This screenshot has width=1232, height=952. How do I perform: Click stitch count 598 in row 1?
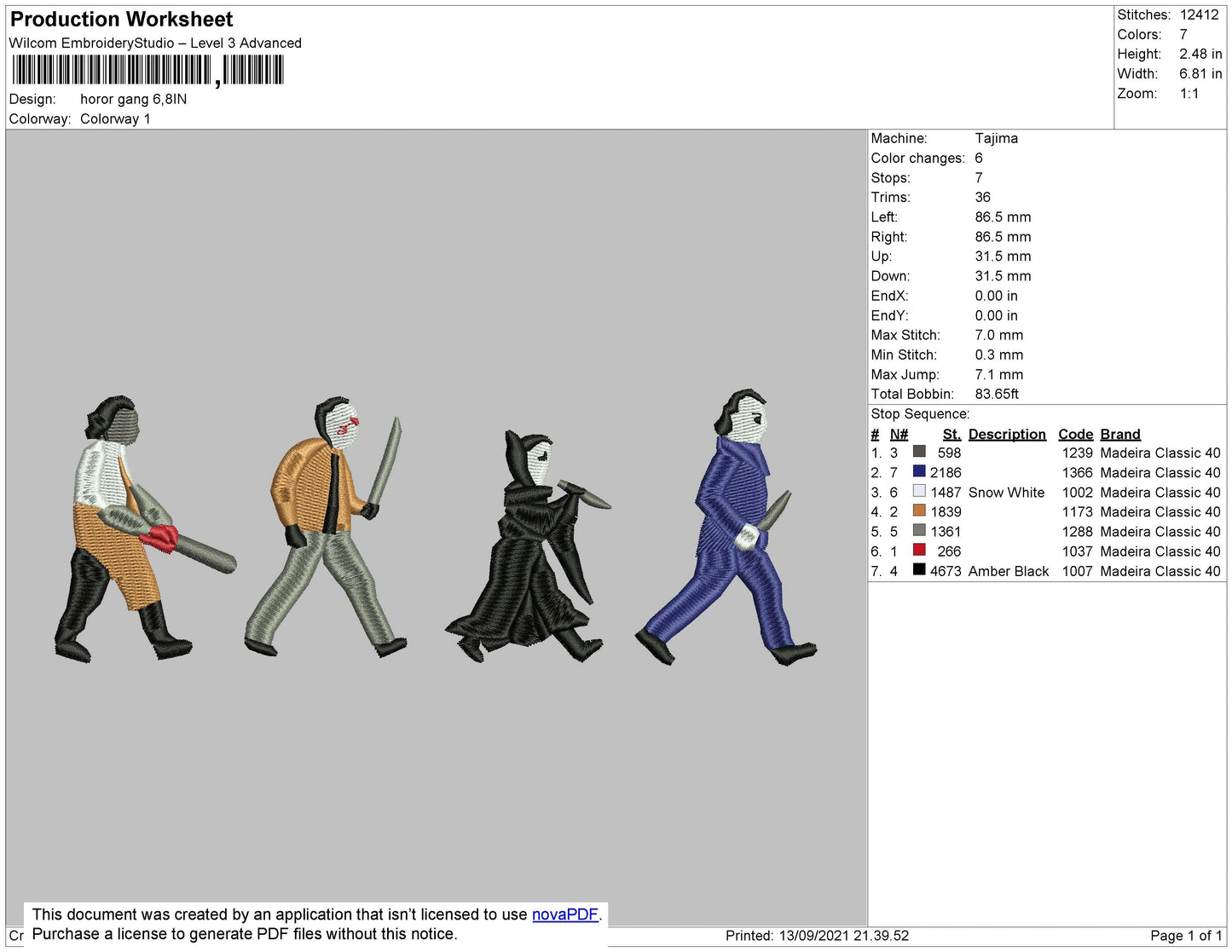949,453
